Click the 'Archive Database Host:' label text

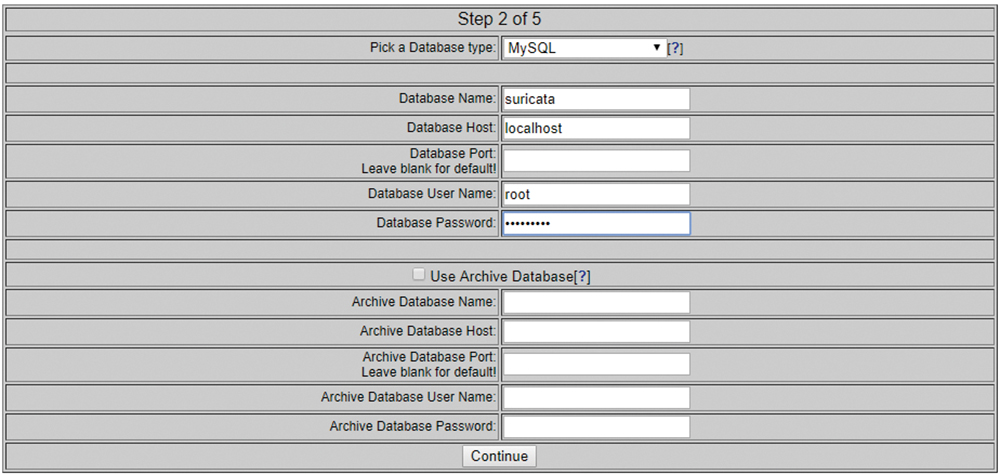coord(428,331)
